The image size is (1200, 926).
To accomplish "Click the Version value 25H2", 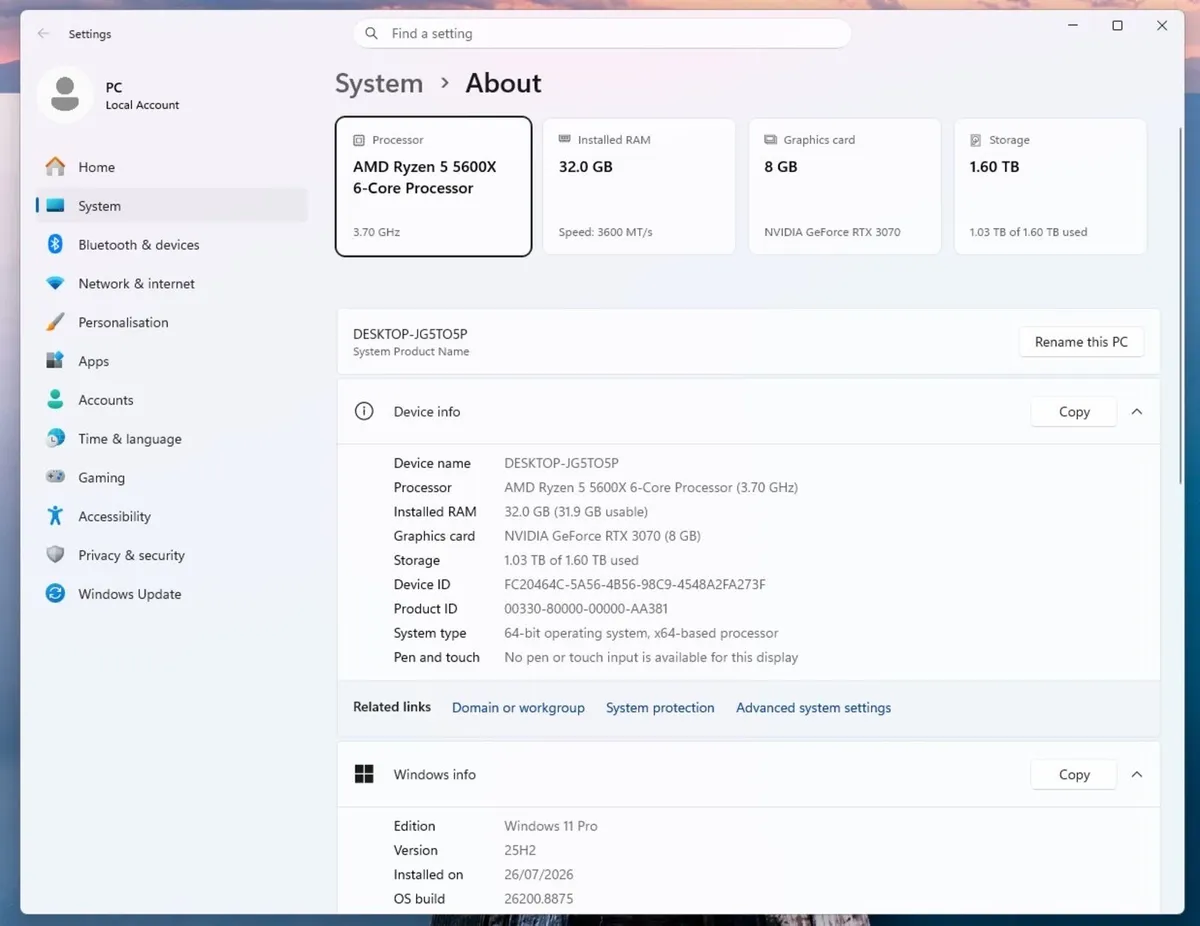I will (521, 851).
